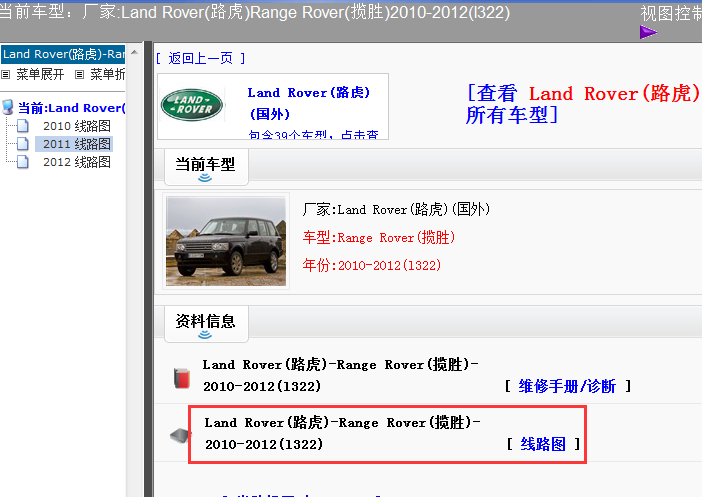Collapse the menu via 菜单折 label
Screen dimensions: 702x497
click(107, 74)
